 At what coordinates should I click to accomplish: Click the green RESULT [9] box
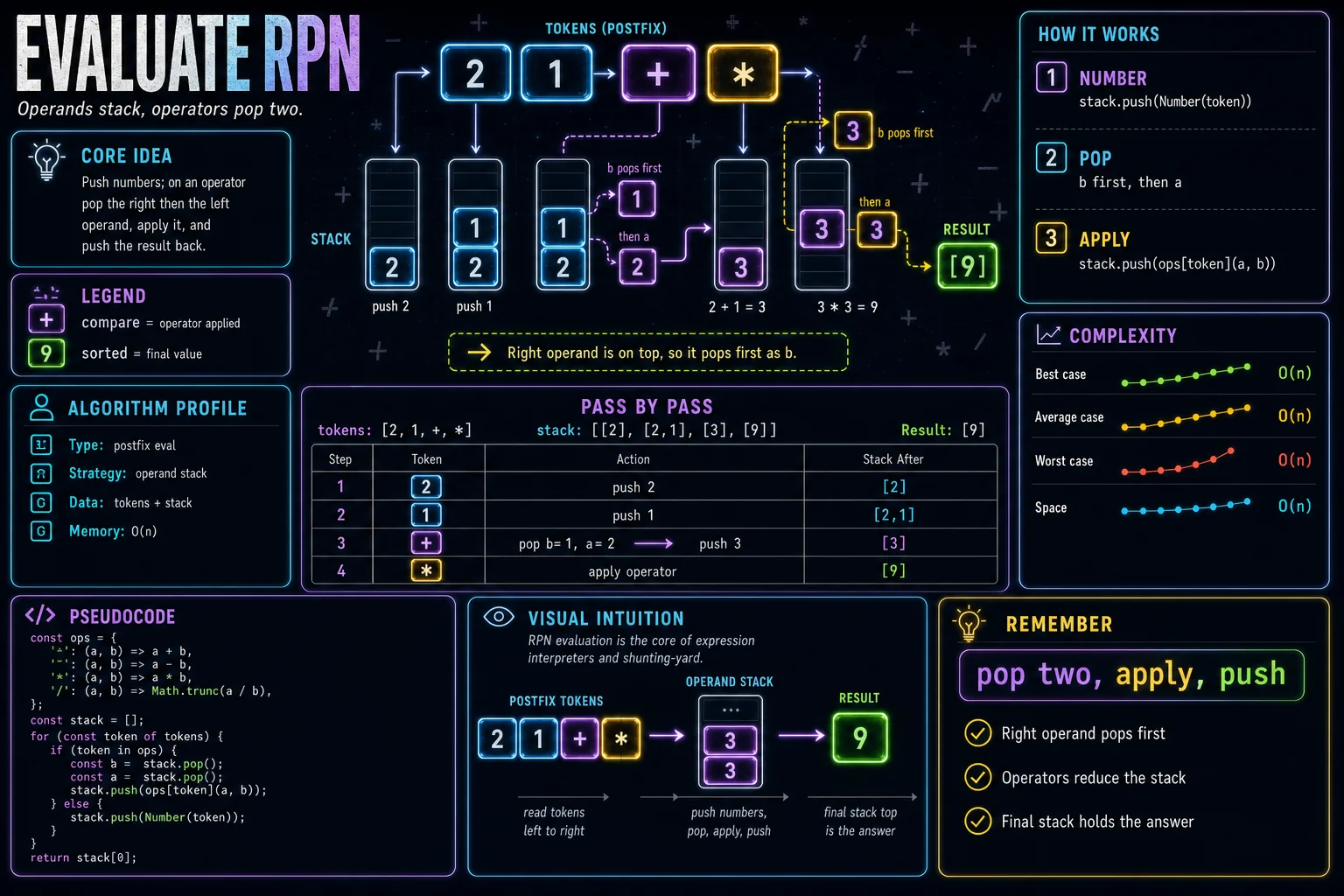(967, 266)
